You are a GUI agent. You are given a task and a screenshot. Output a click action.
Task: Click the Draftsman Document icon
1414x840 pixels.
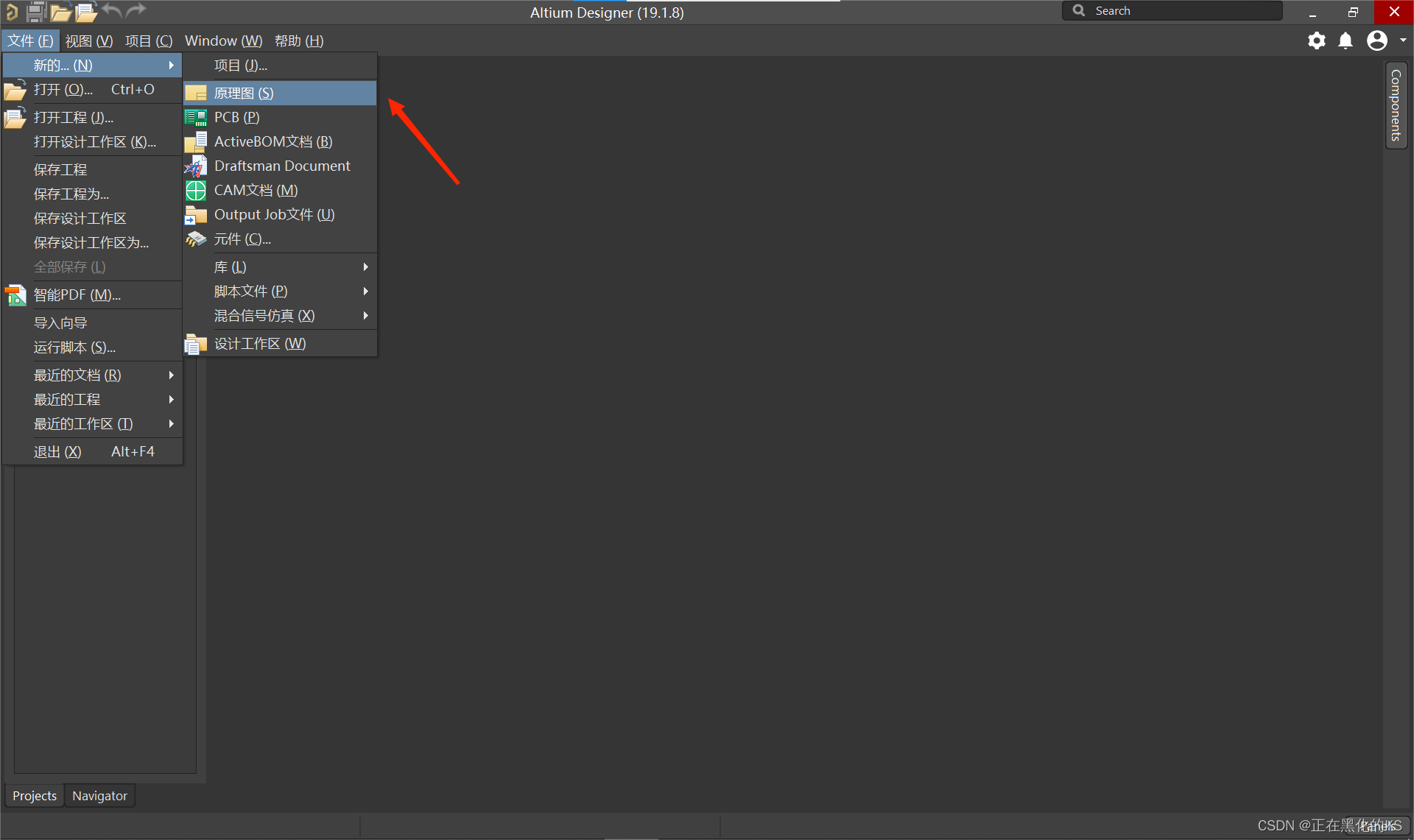coord(196,166)
